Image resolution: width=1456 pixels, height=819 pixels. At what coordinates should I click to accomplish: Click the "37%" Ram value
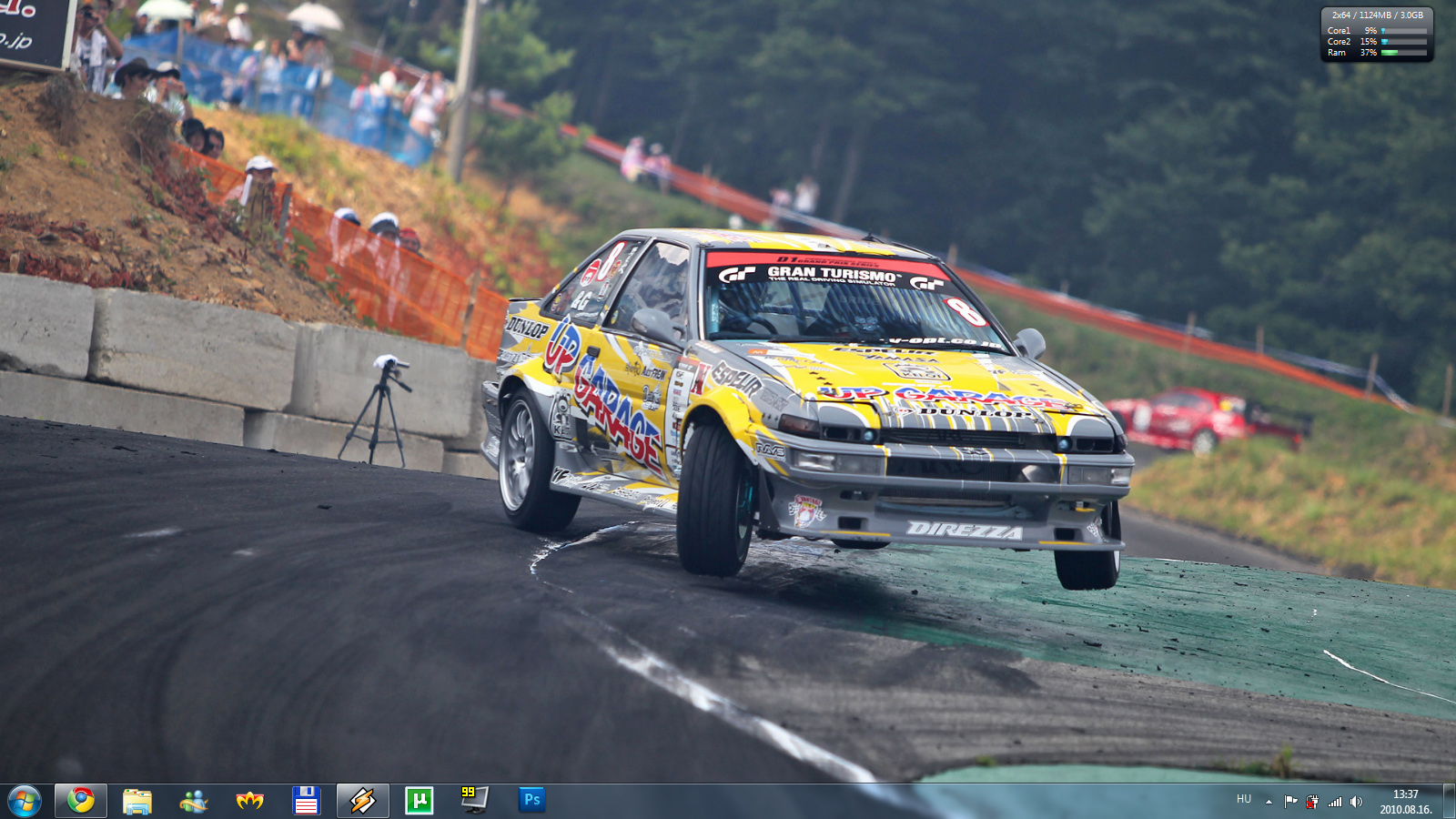pos(1369,53)
